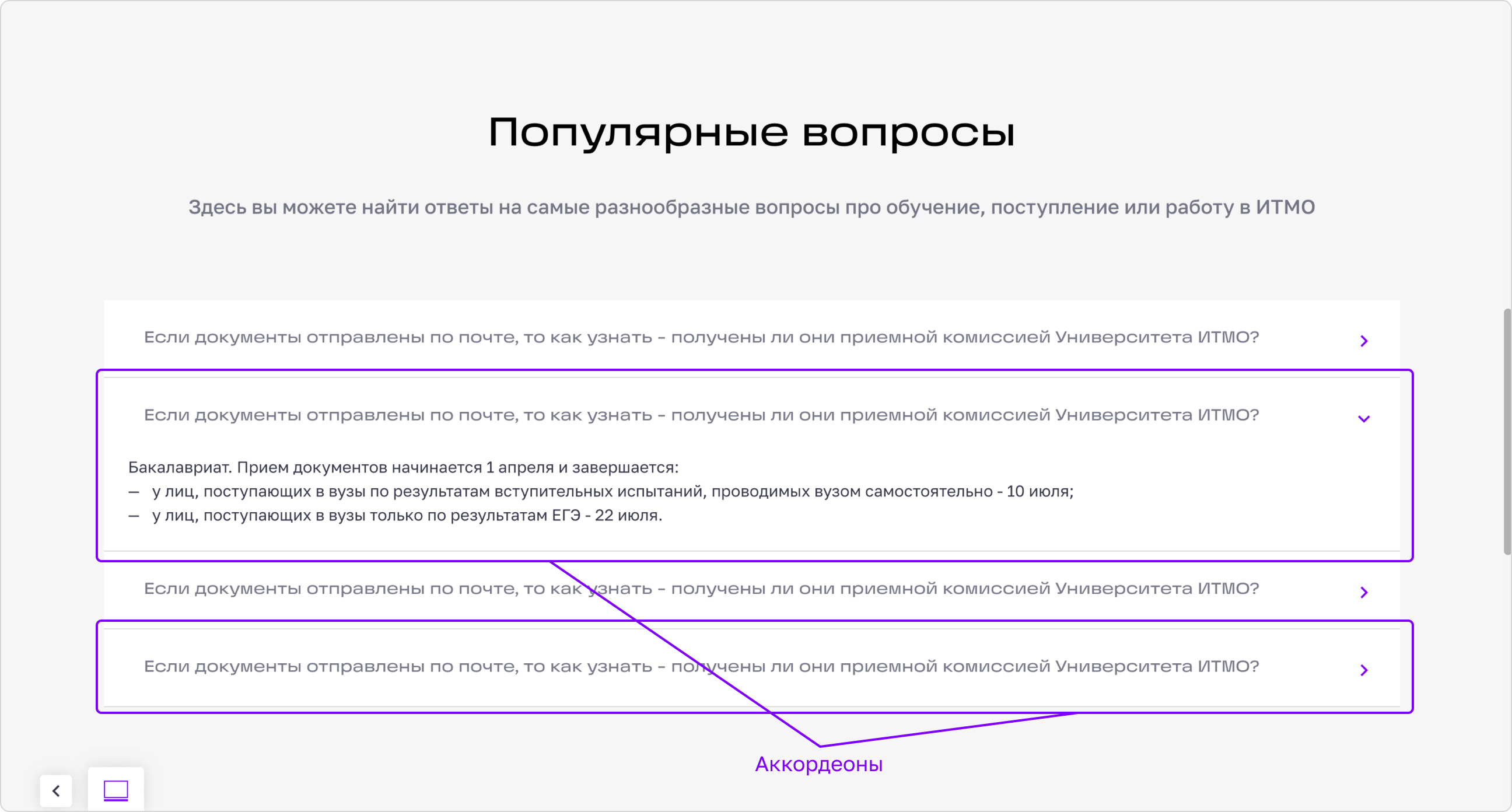
Task: Click the 'Популярные вопросы' heading
Action: click(x=751, y=132)
